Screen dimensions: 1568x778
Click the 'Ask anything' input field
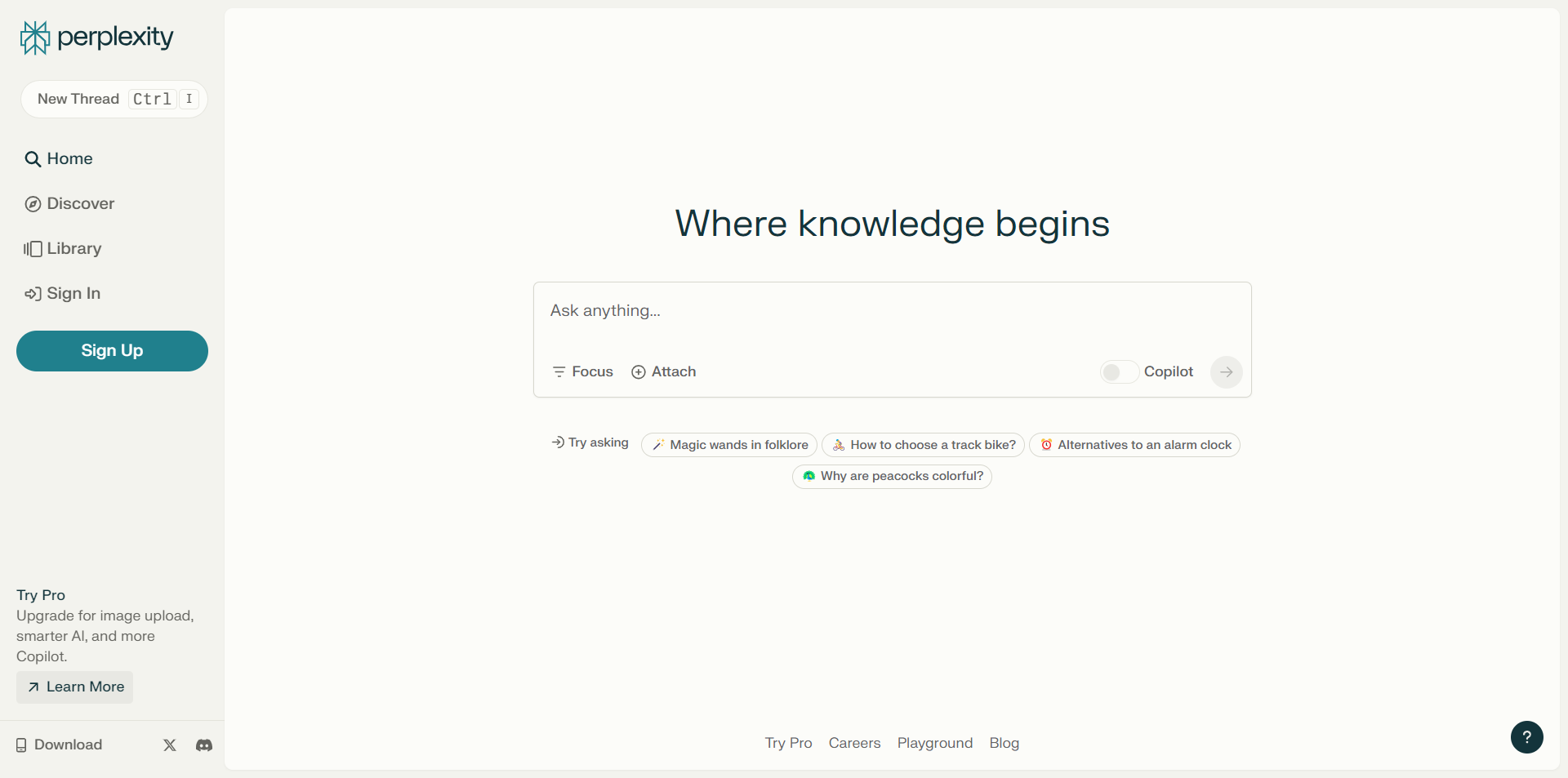click(890, 311)
